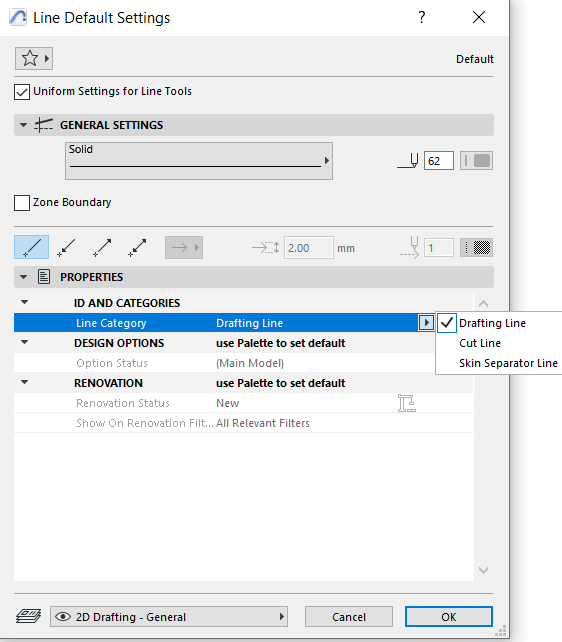Uncheck Uniform Settings for Line Tools
562x642 pixels.
pos(22,92)
